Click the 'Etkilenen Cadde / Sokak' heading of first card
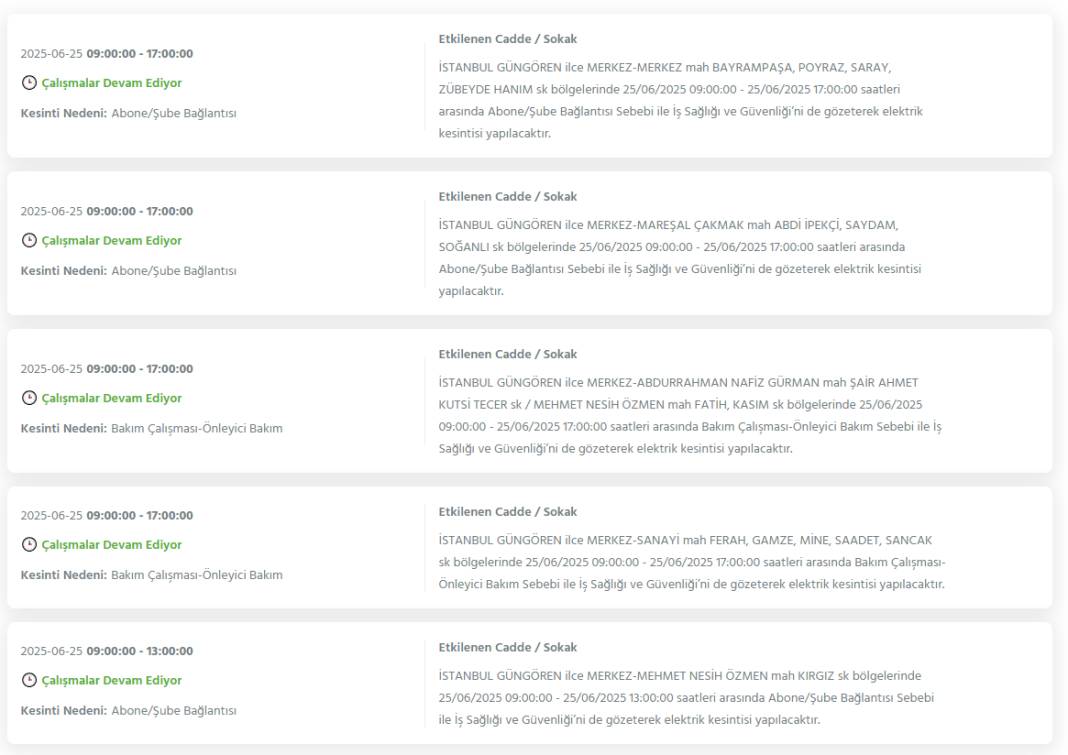The height and width of the screenshot is (755, 1068). (x=507, y=40)
